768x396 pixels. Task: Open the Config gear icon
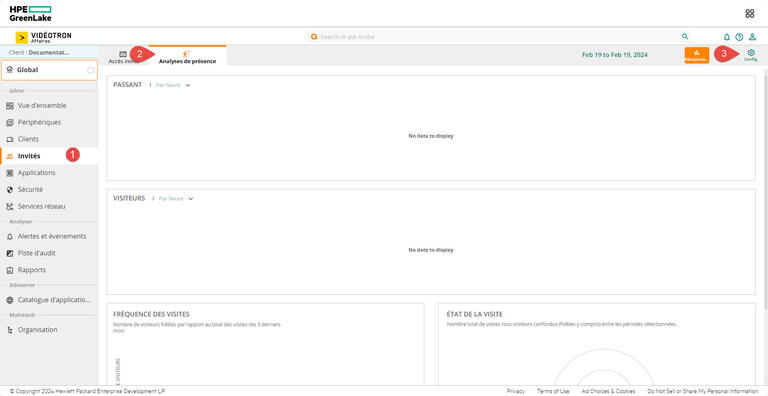[751, 55]
